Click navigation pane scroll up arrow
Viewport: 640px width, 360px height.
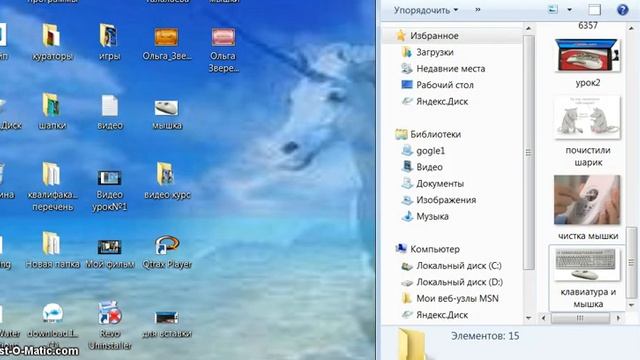tap(529, 29)
